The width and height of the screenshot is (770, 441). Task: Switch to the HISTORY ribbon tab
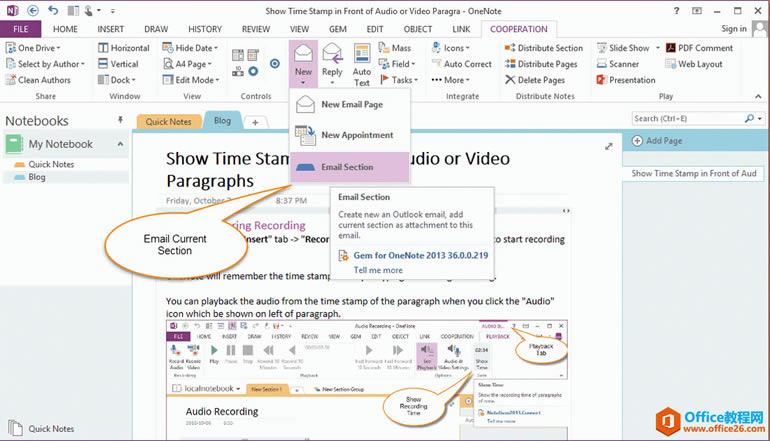(205, 29)
